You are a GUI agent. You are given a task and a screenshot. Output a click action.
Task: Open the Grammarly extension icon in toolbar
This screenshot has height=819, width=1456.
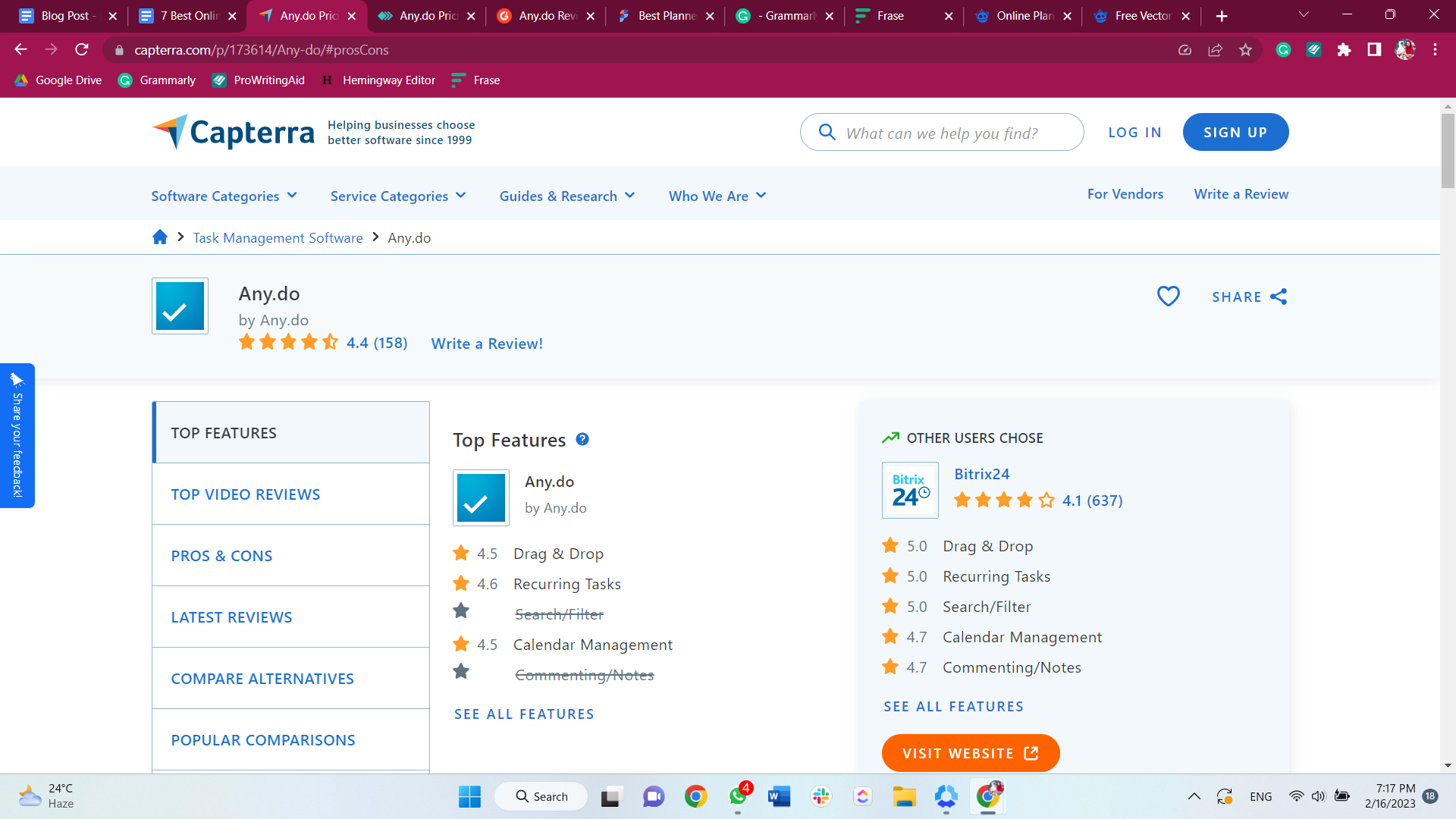pyautogui.click(x=1283, y=50)
